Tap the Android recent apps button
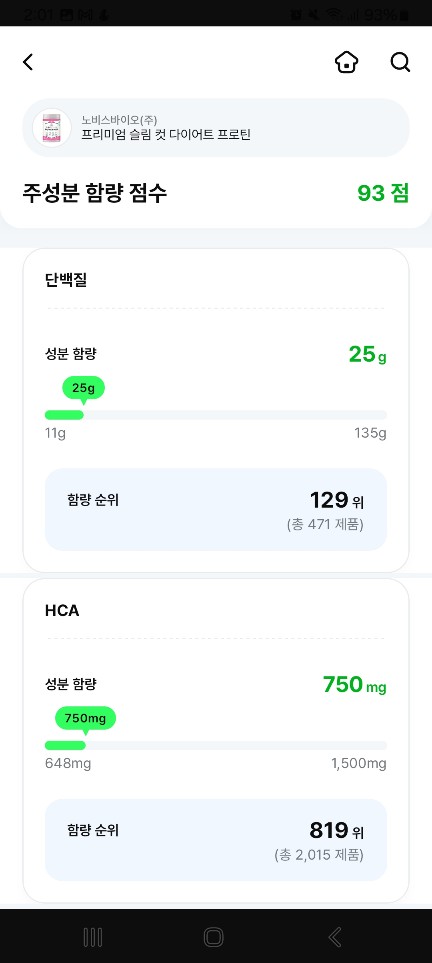Image resolution: width=432 pixels, height=963 pixels. click(93, 937)
